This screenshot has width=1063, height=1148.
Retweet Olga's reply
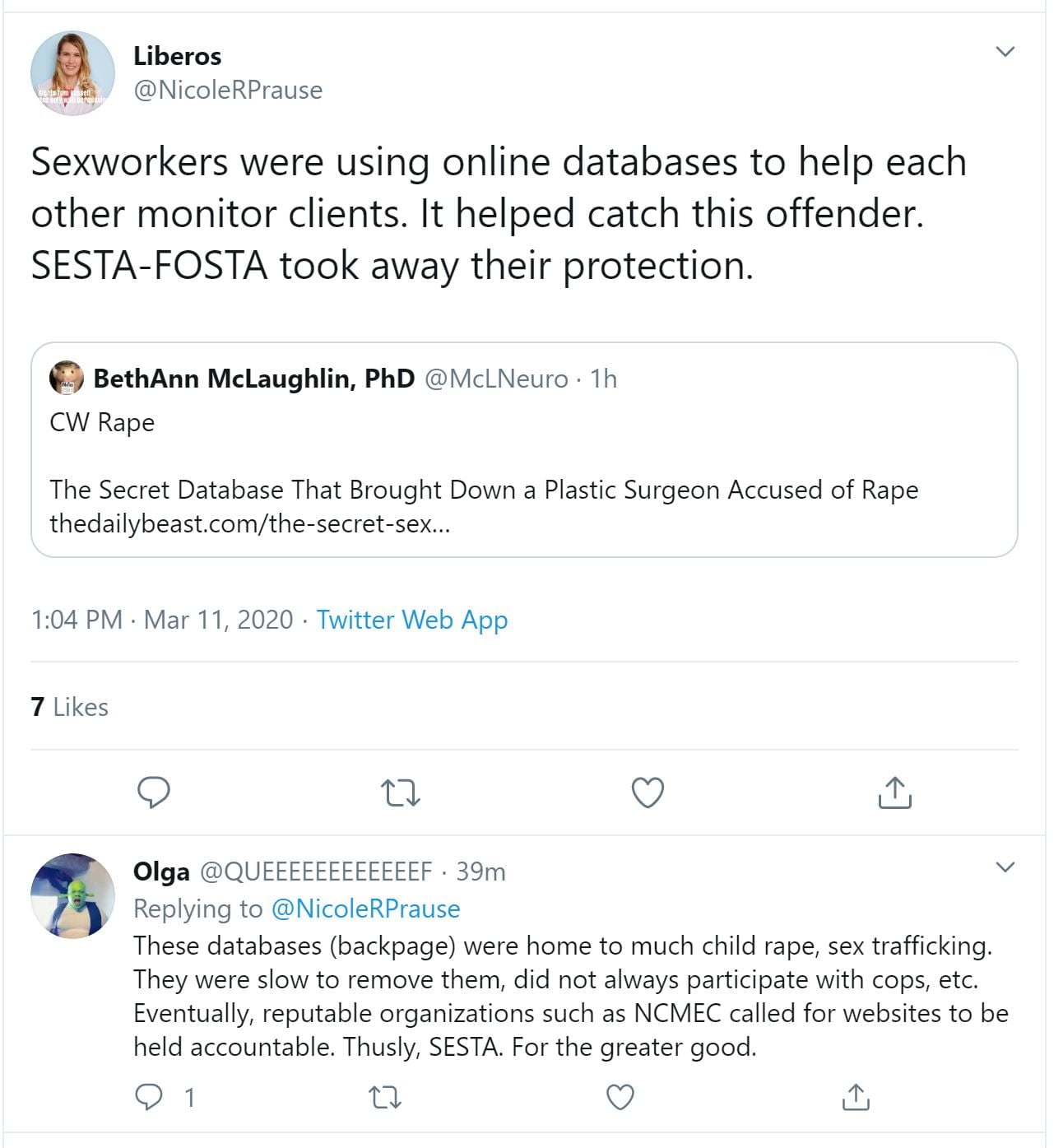384,1097
